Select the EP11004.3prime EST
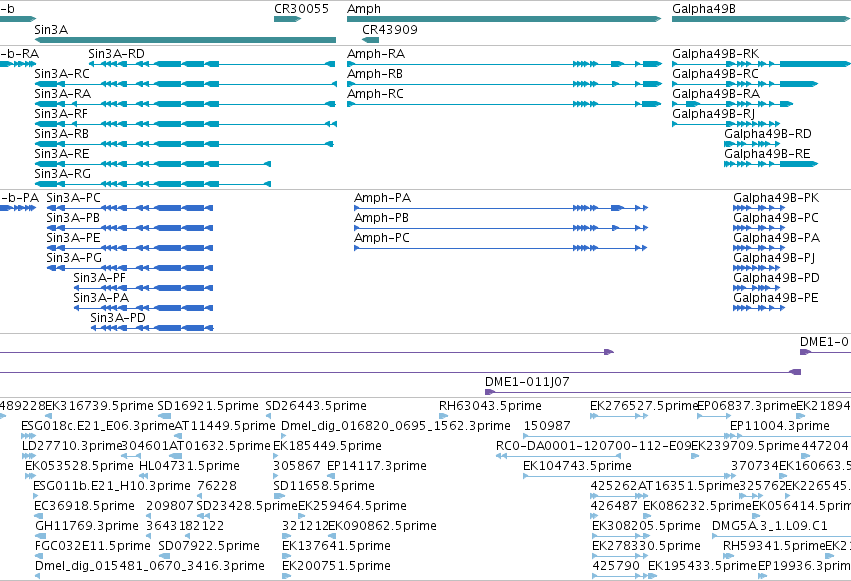This screenshot has height=581, width=851. tap(791, 436)
